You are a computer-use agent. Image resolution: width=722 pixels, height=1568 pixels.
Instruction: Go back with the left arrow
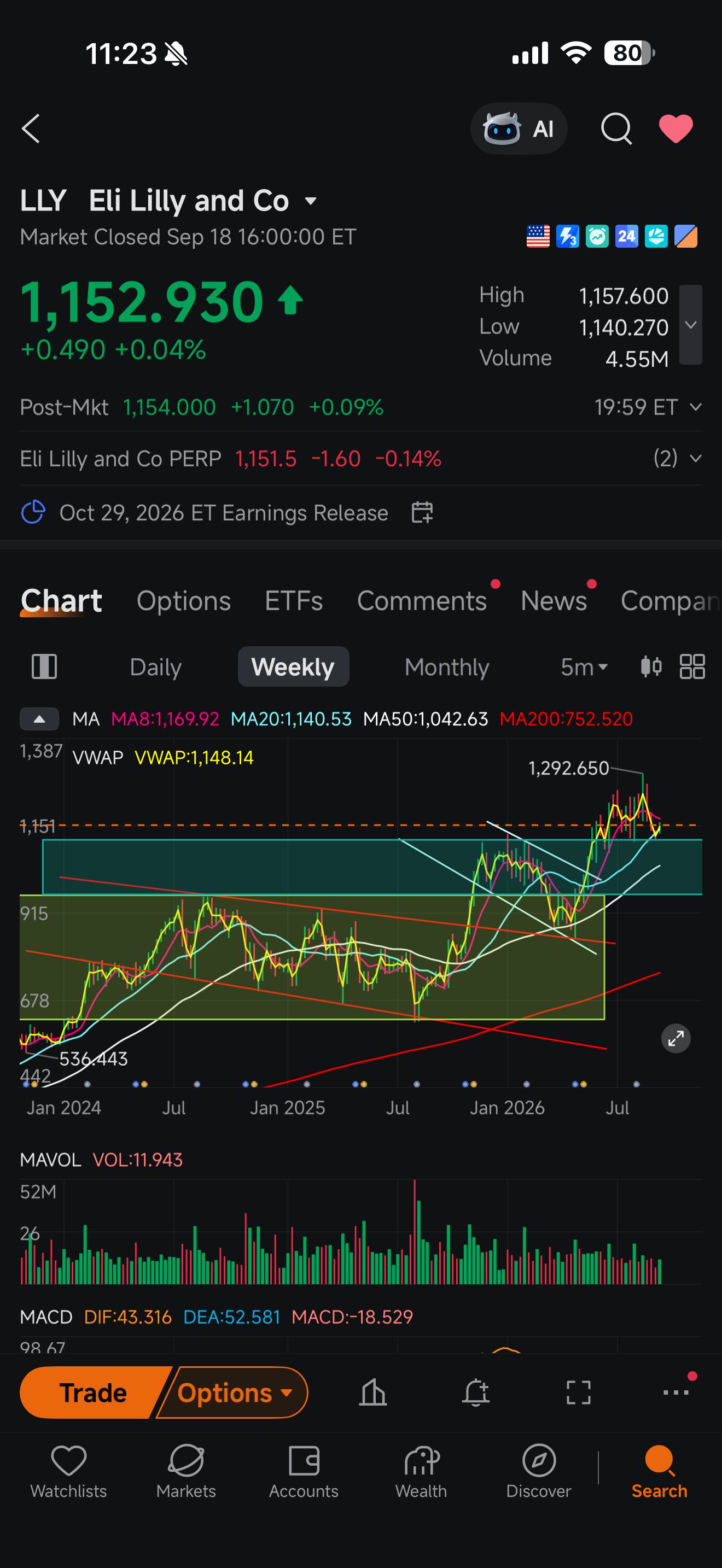pyautogui.click(x=31, y=128)
